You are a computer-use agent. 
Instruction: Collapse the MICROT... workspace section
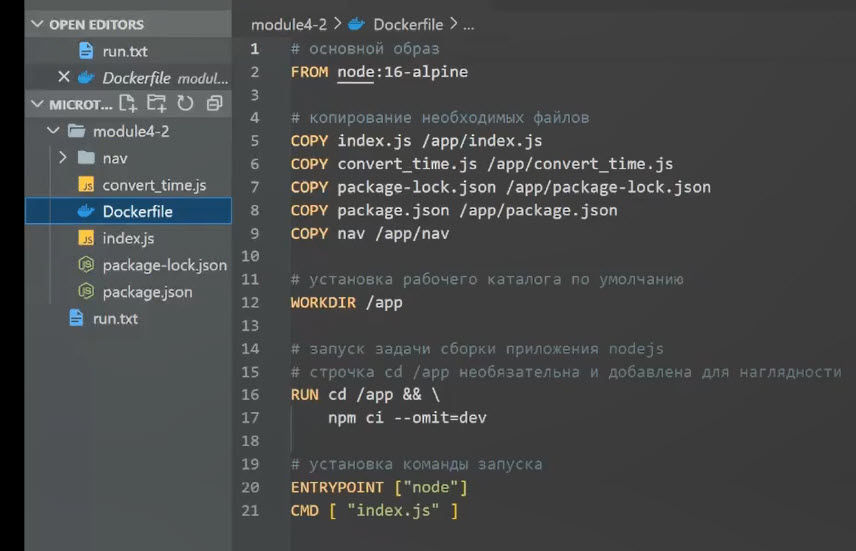pos(39,104)
